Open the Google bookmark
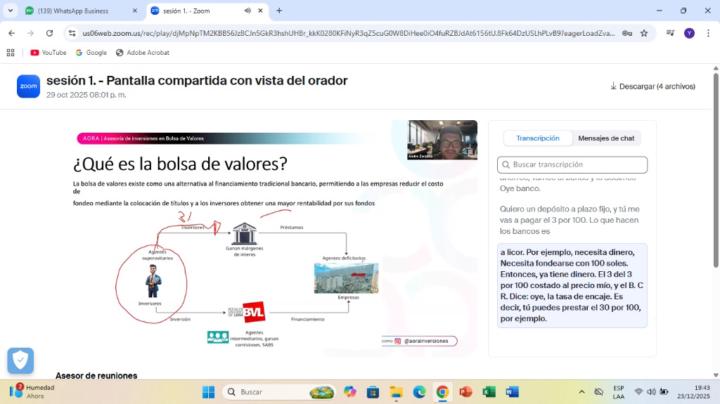Image resolution: width=720 pixels, height=404 pixels. [91, 53]
